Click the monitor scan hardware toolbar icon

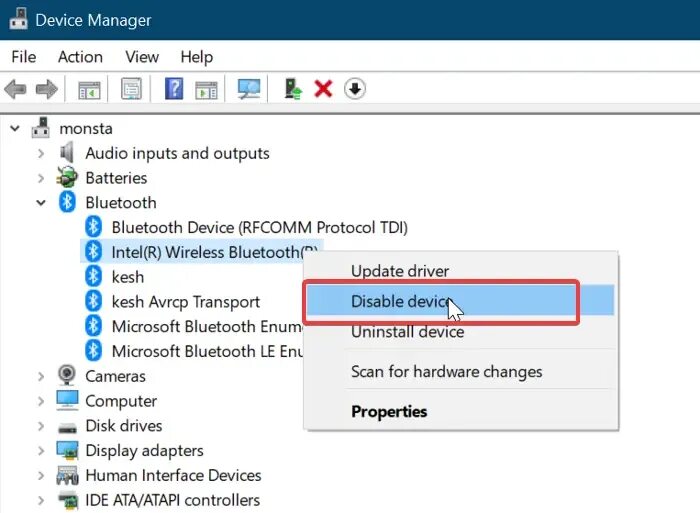tap(249, 89)
